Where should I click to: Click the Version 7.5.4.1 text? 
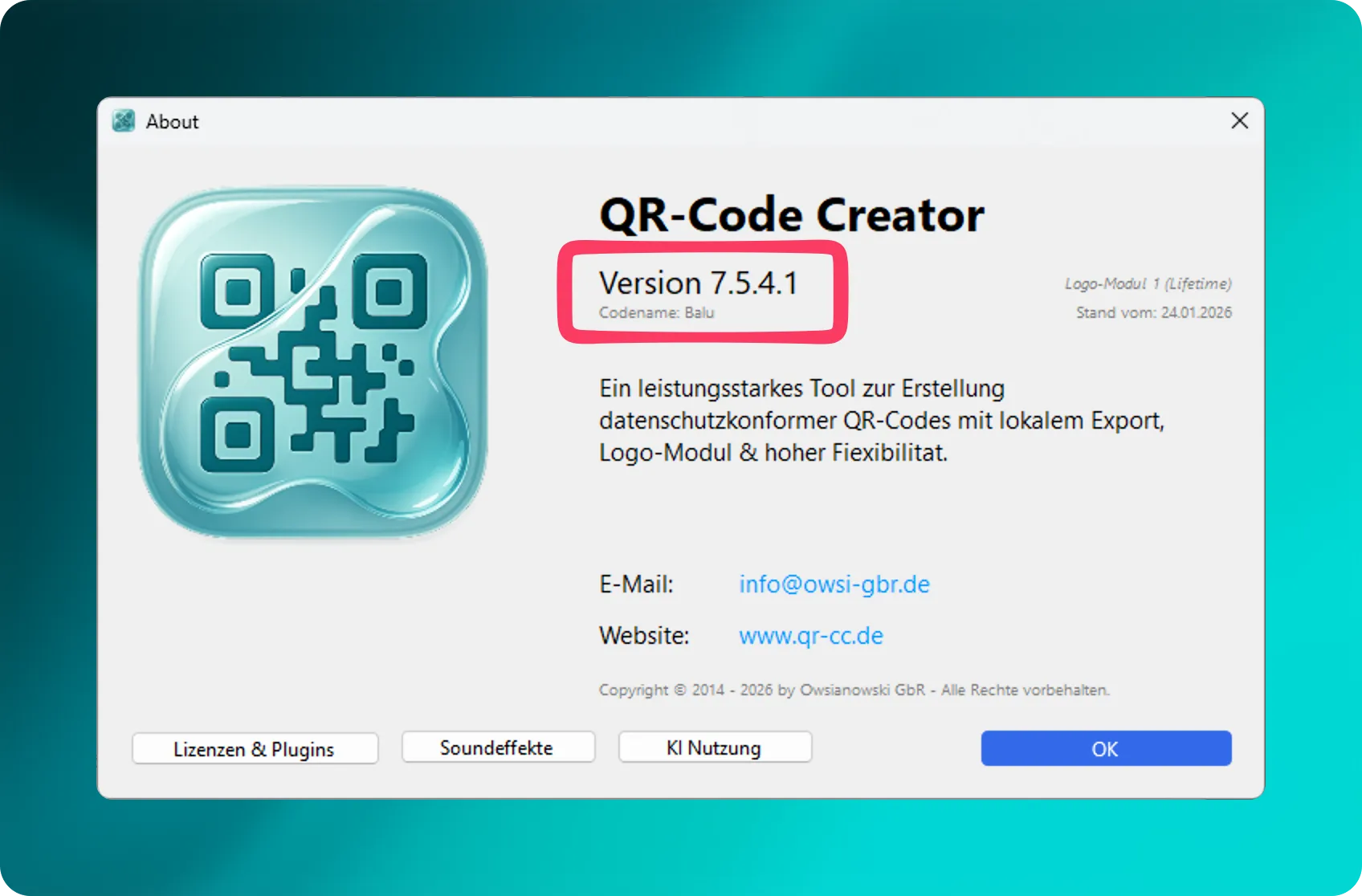(698, 283)
